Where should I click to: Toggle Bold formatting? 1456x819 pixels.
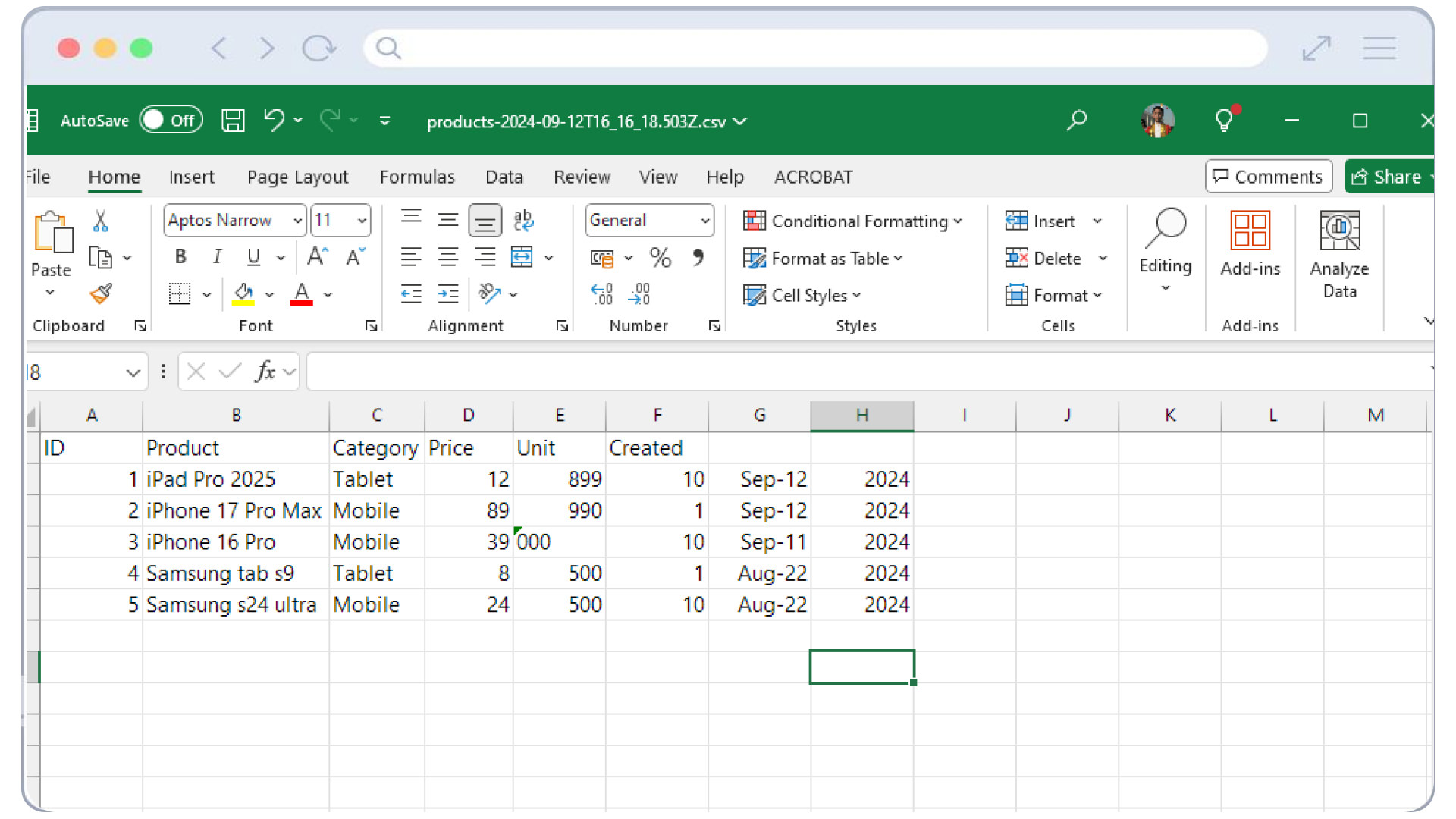180,257
